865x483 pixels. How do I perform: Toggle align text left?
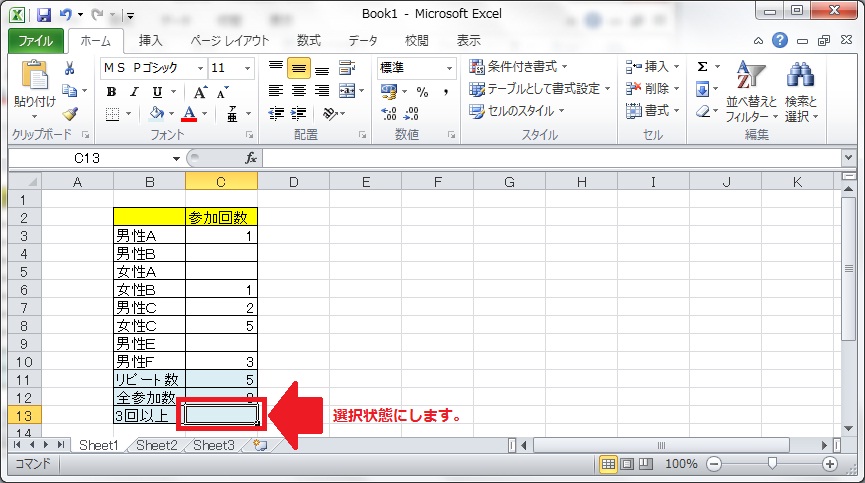click(276, 90)
